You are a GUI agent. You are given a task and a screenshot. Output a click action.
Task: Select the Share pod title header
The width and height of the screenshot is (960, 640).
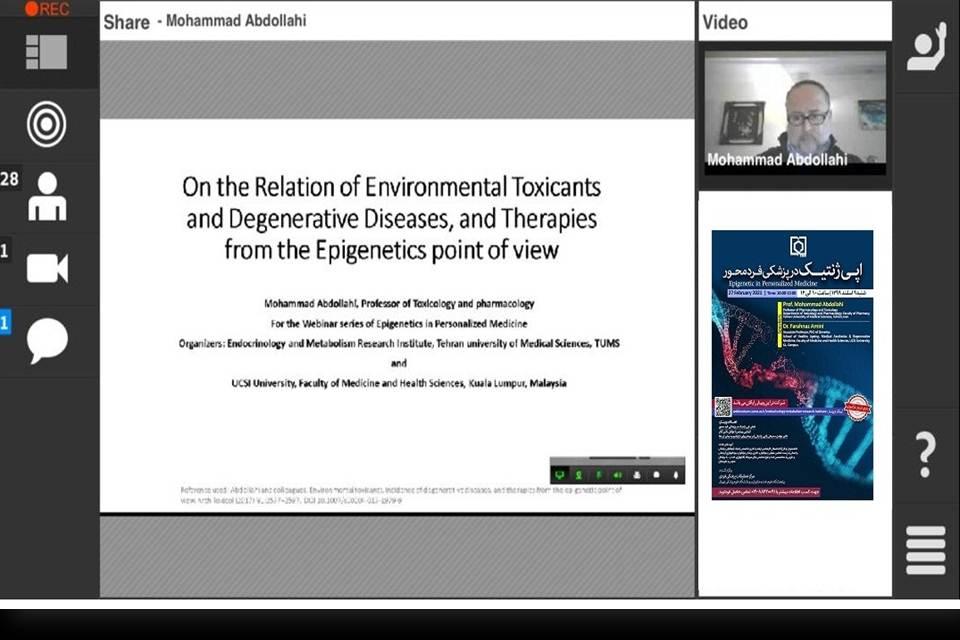(x=126, y=21)
